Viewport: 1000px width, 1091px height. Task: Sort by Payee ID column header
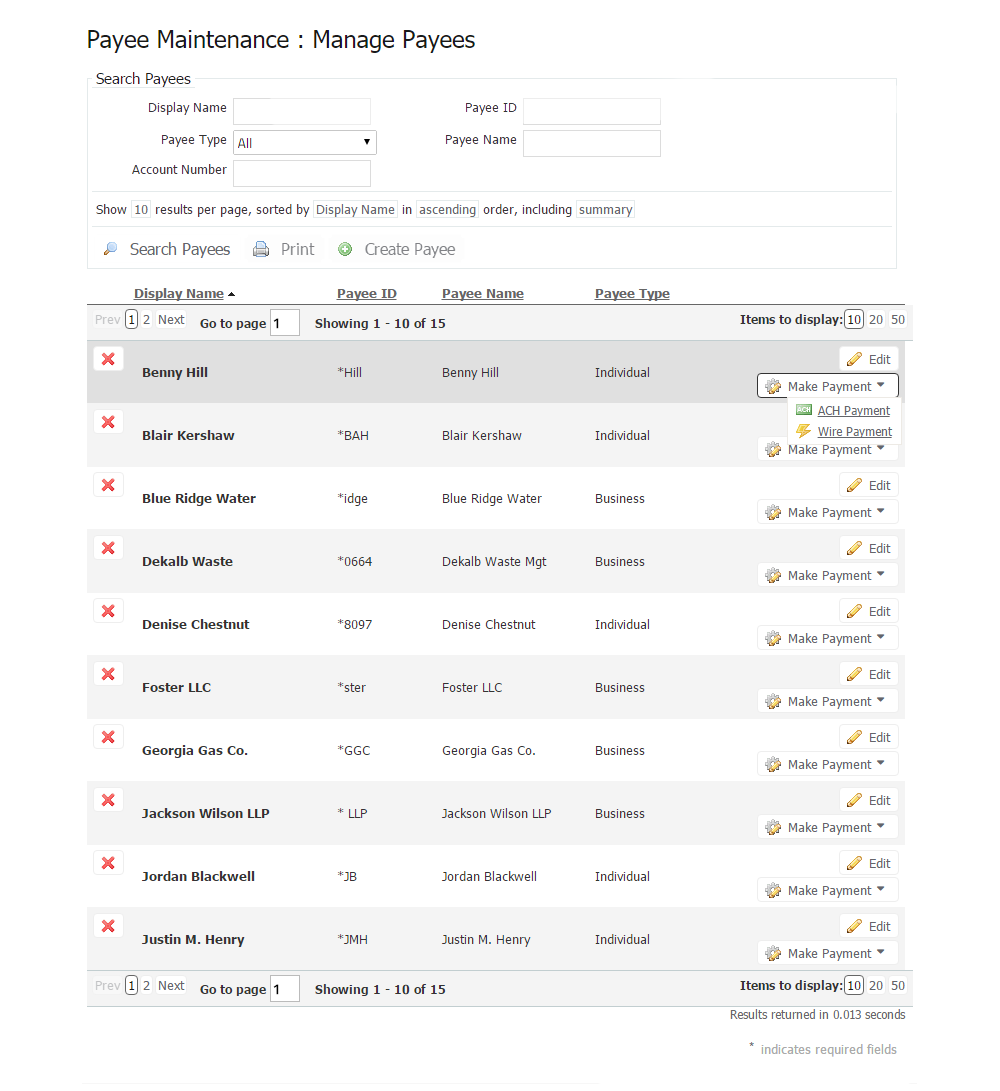(x=367, y=293)
